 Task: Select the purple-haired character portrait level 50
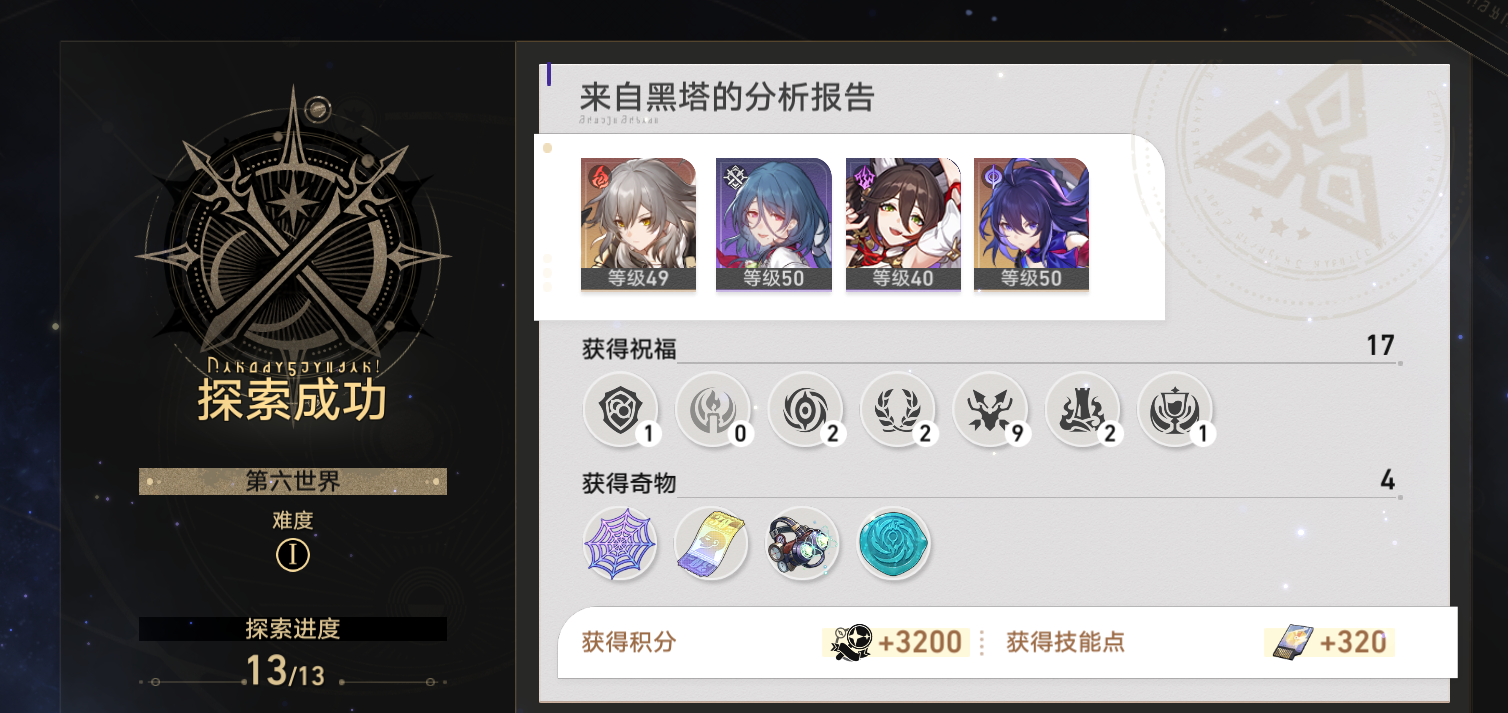1031,224
